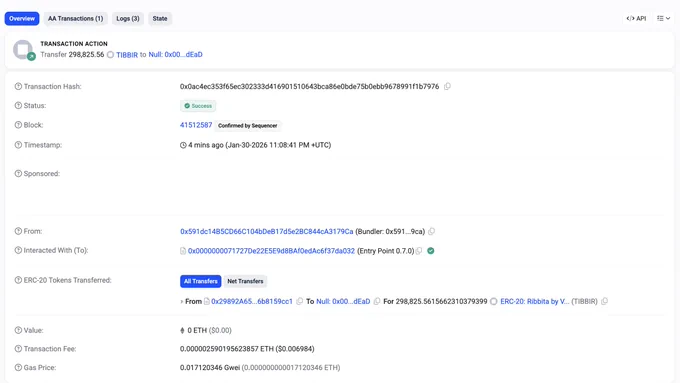The width and height of the screenshot is (680, 383).
Task: Open block 41512587
Action: coord(196,125)
